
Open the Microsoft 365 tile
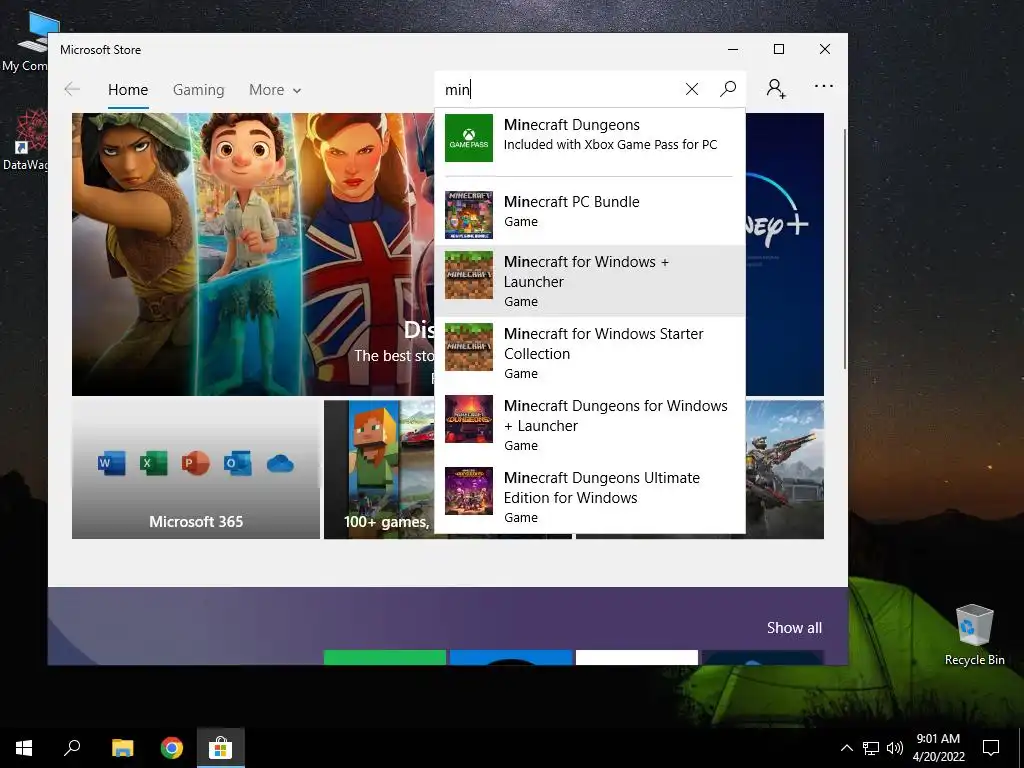[x=196, y=470]
